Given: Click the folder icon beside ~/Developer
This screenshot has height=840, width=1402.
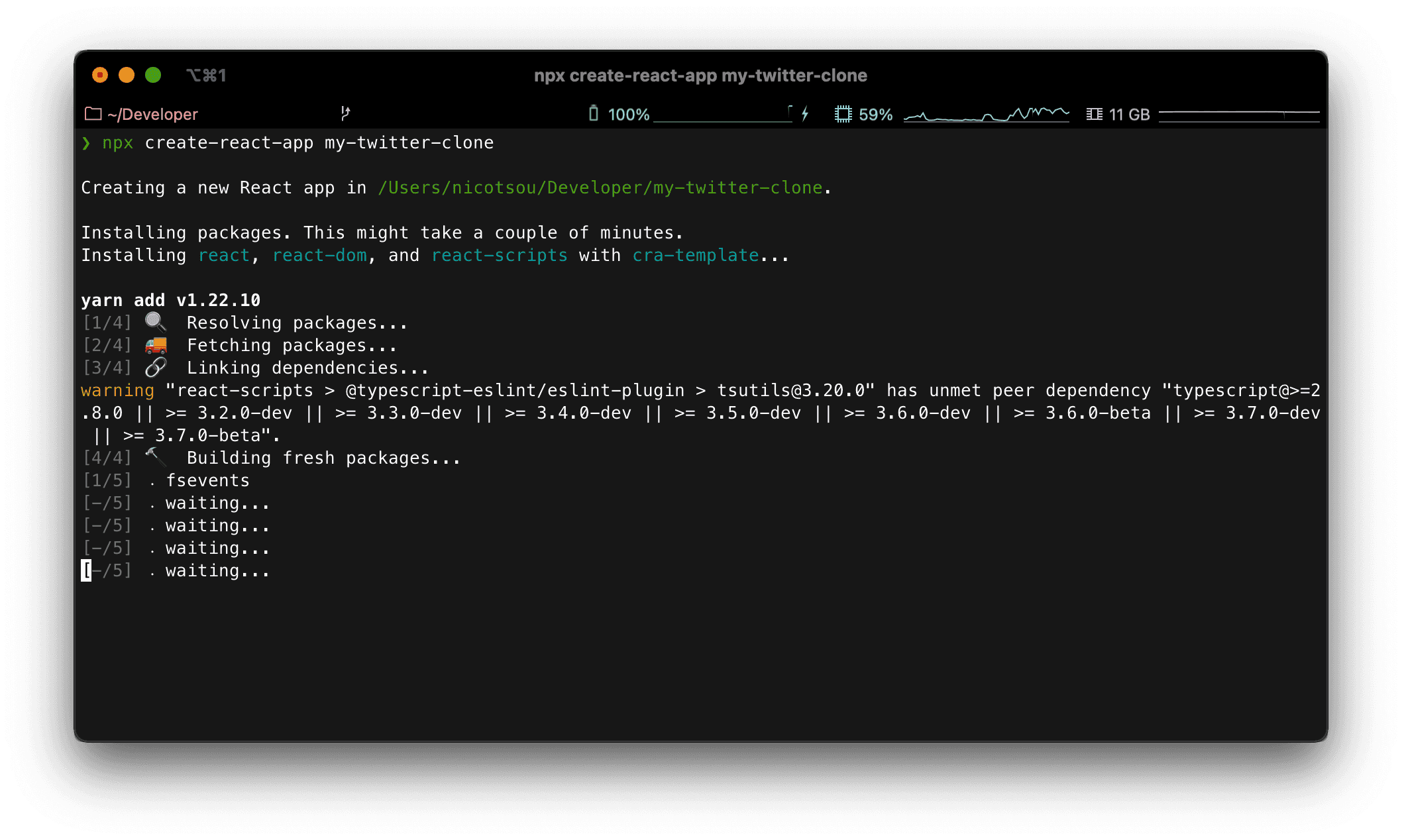Looking at the screenshot, I should point(93,114).
